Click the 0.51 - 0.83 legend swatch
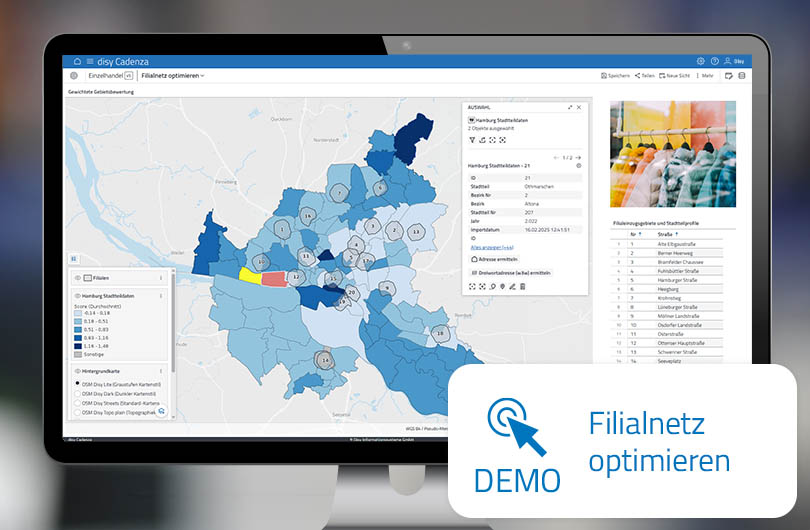The width and height of the screenshot is (810, 530). tap(77, 330)
